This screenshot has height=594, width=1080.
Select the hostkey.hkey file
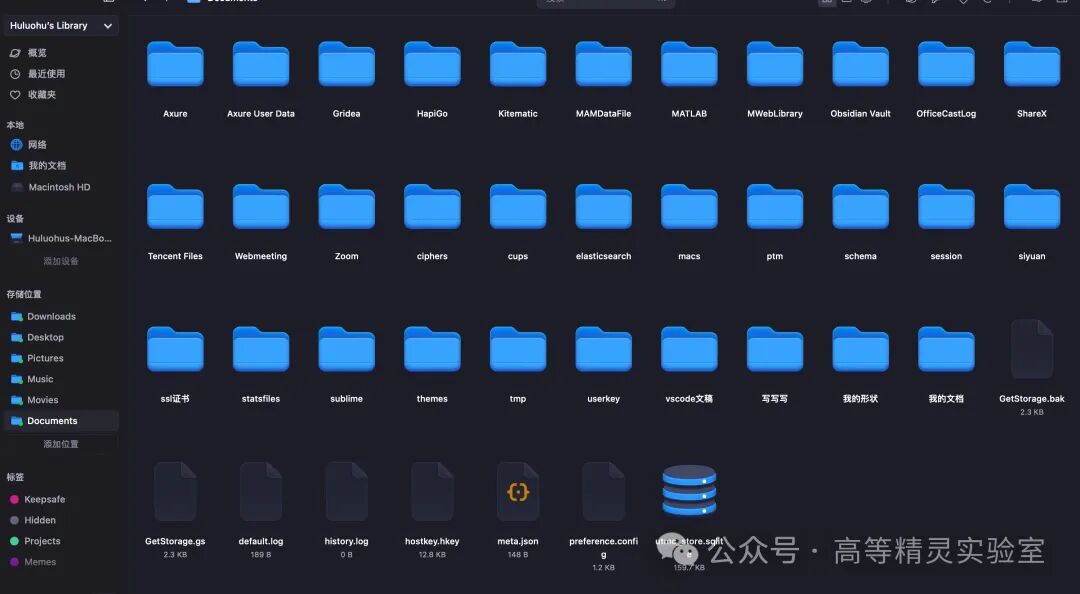(432, 491)
